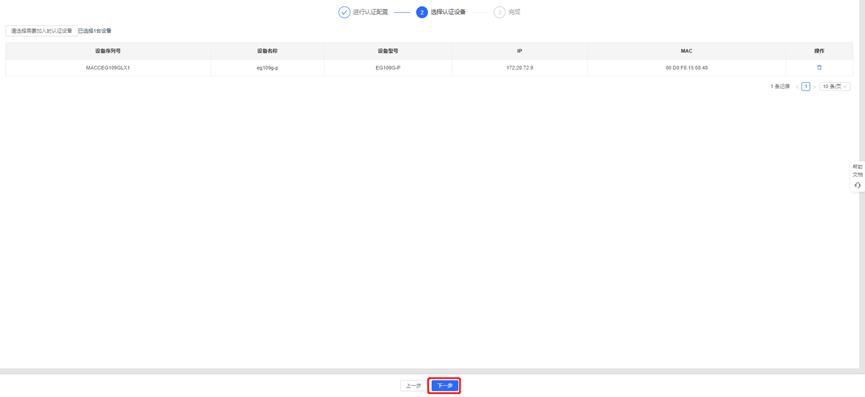Click serial number MACCEG109GLX1
This screenshot has height=397, width=865.
[108, 68]
